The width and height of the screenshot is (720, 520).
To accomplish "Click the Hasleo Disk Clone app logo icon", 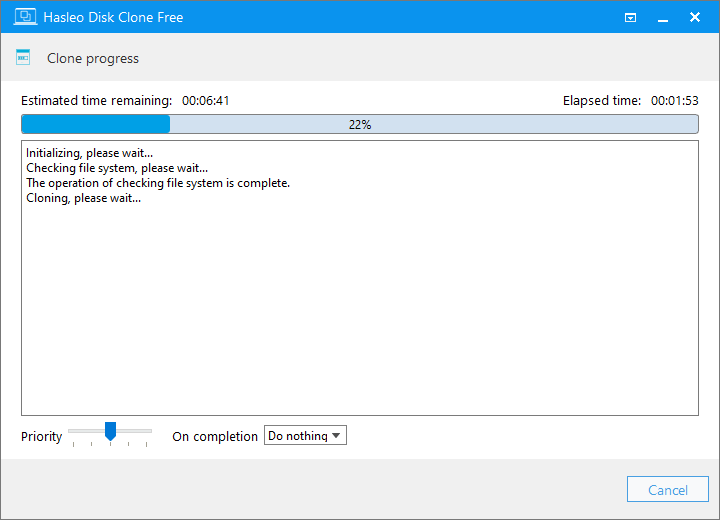I will tap(25, 17).
